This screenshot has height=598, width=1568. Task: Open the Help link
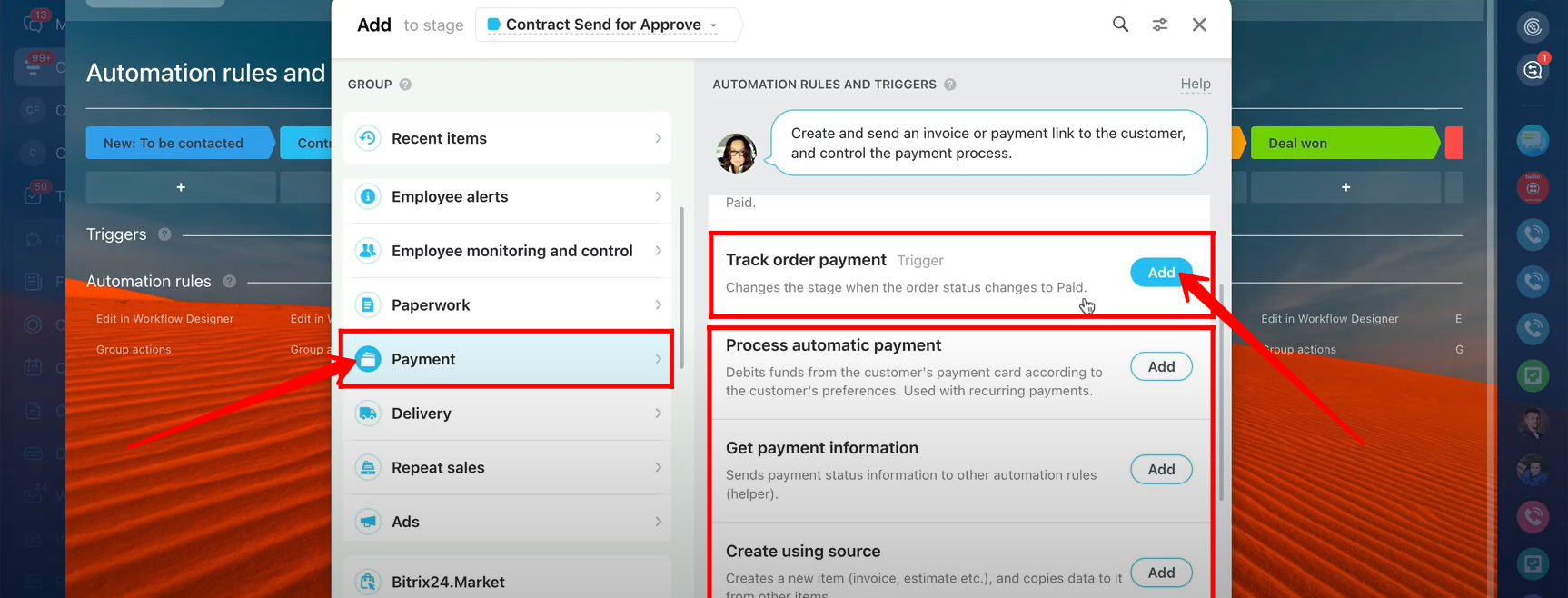pos(1195,84)
